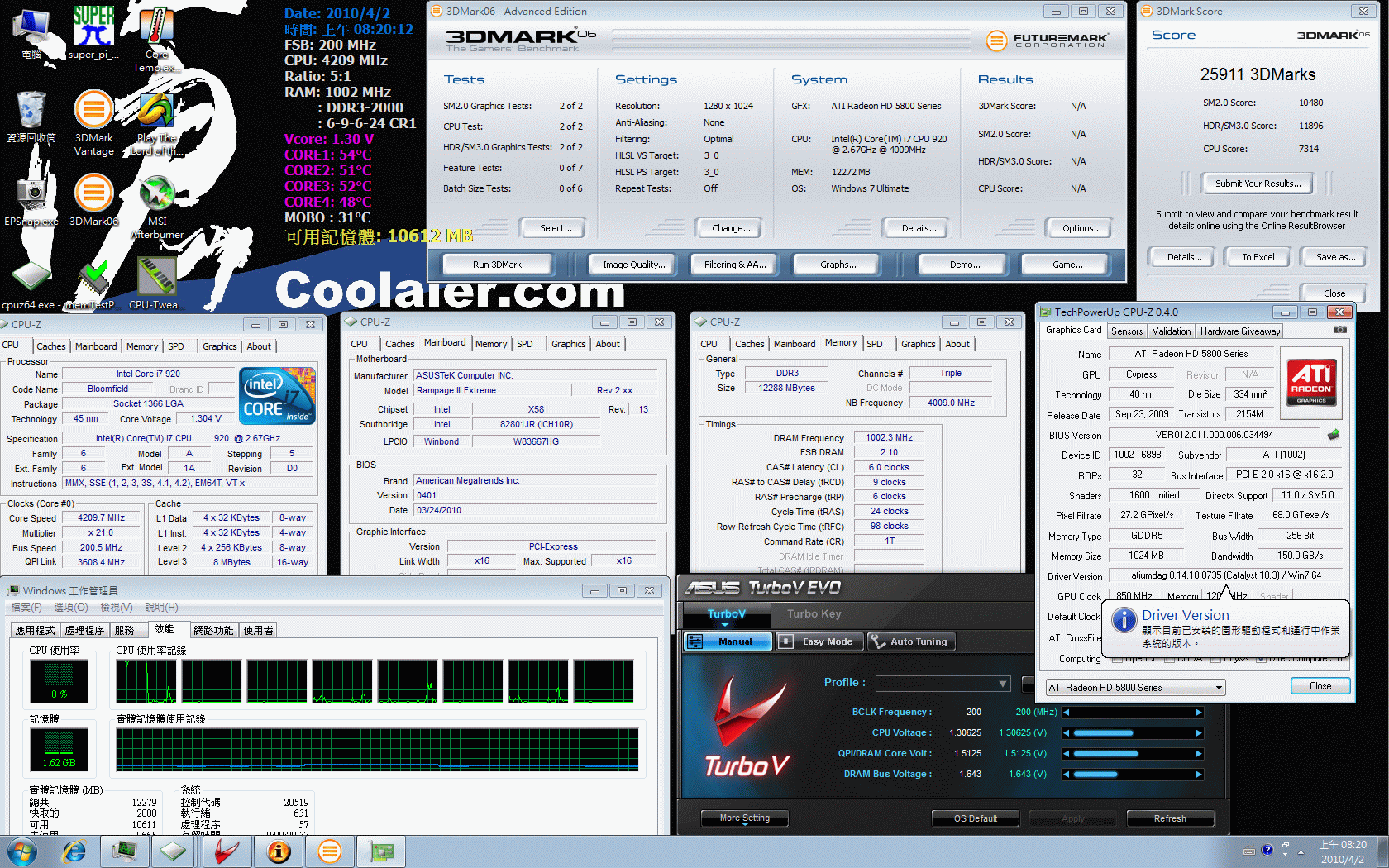The height and width of the screenshot is (868, 1389).
Task: Open the Turbo Key tab in TurboV EVO
Action: pyautogui.click(x=814, y=614)
